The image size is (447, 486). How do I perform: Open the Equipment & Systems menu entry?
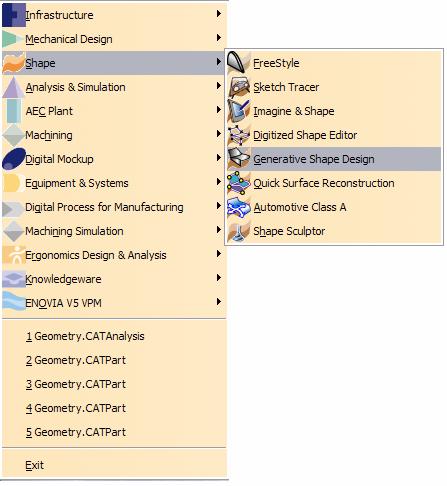(114, 183)
